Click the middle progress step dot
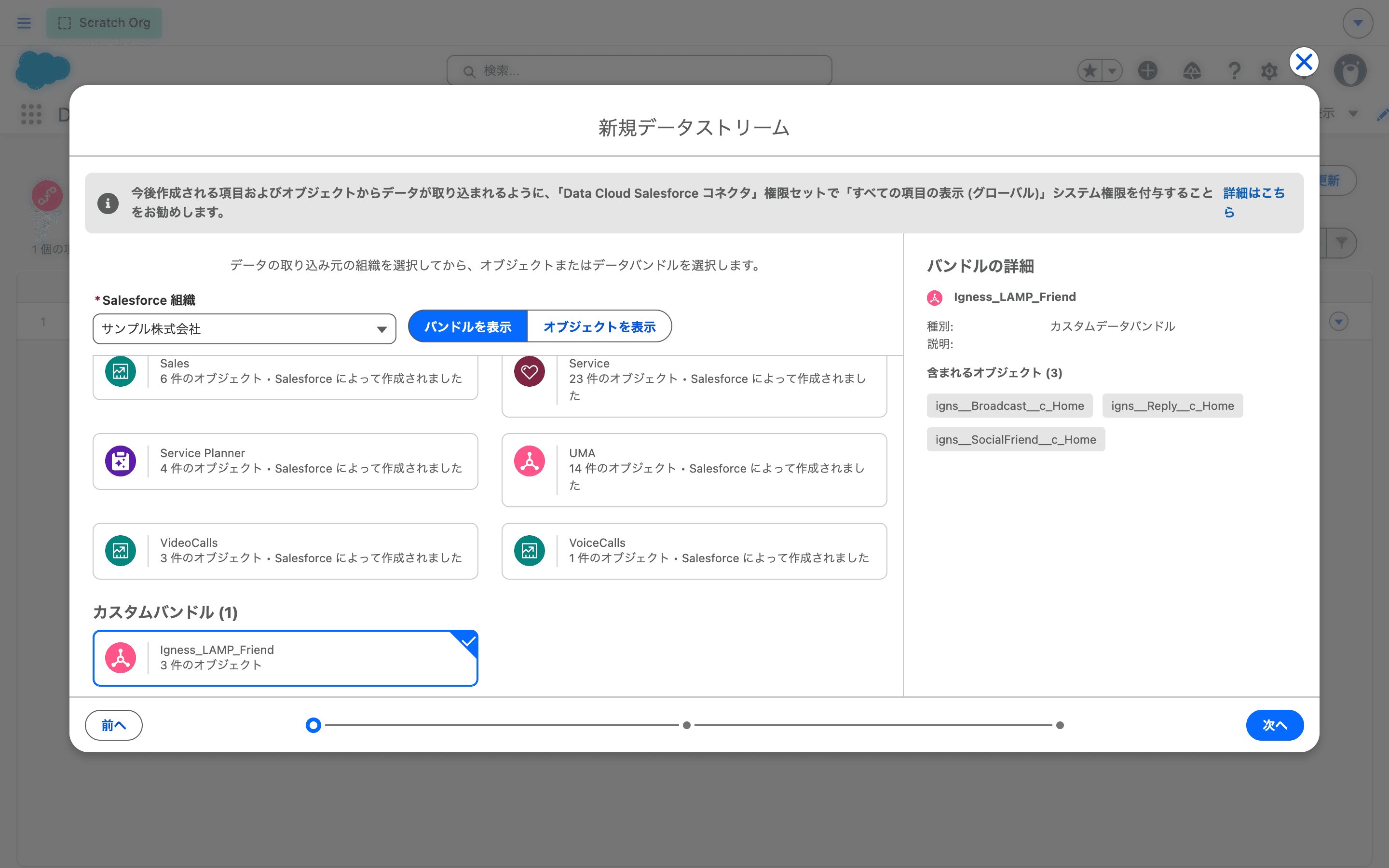1389x868 pixels. point(686,725)
